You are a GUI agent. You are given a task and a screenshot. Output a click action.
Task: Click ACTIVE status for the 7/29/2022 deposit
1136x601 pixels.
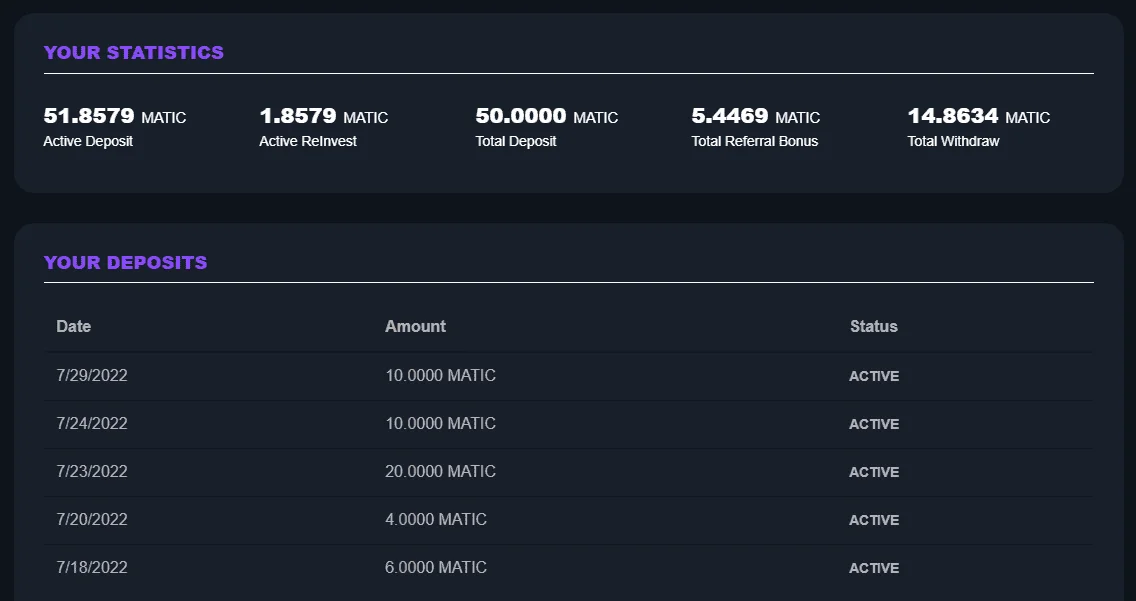(x=874, y=376)
